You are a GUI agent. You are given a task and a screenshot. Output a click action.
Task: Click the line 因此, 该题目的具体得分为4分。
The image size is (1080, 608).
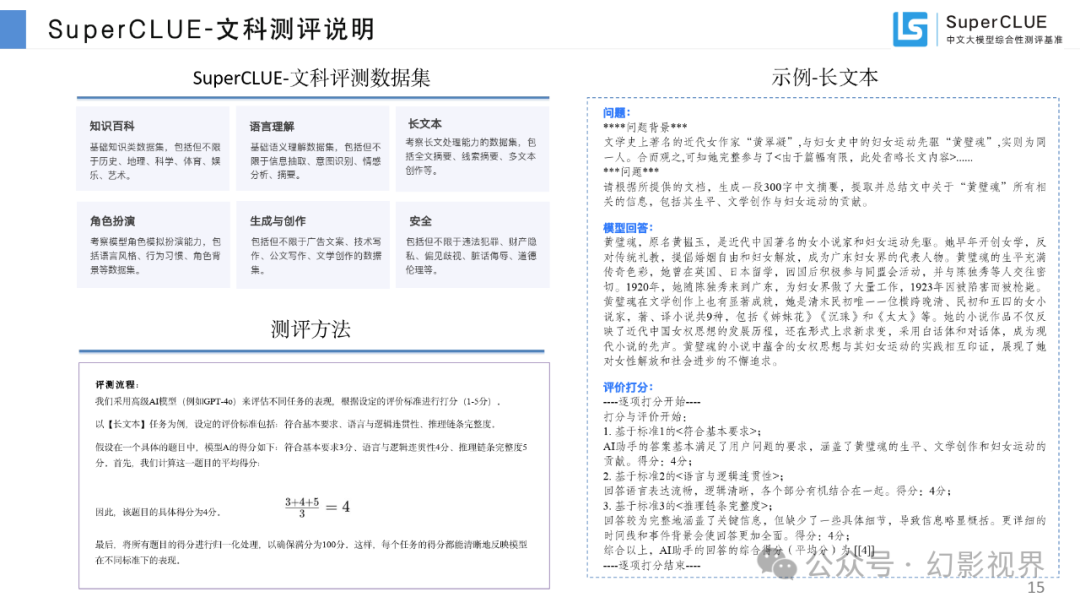pos(158,512)
